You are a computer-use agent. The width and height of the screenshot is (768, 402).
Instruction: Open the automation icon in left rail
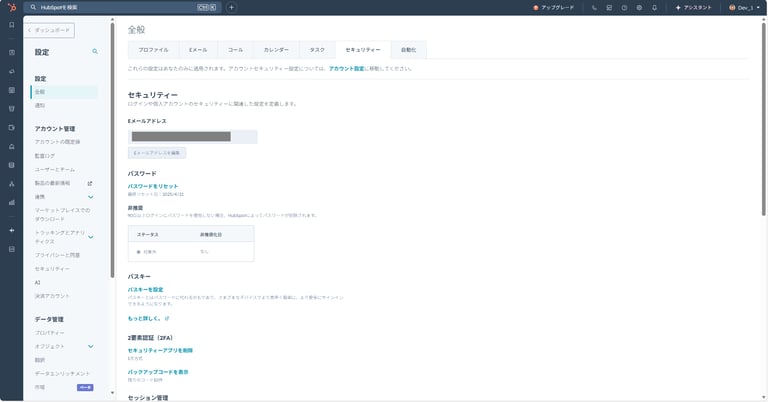tap(12, 146)
